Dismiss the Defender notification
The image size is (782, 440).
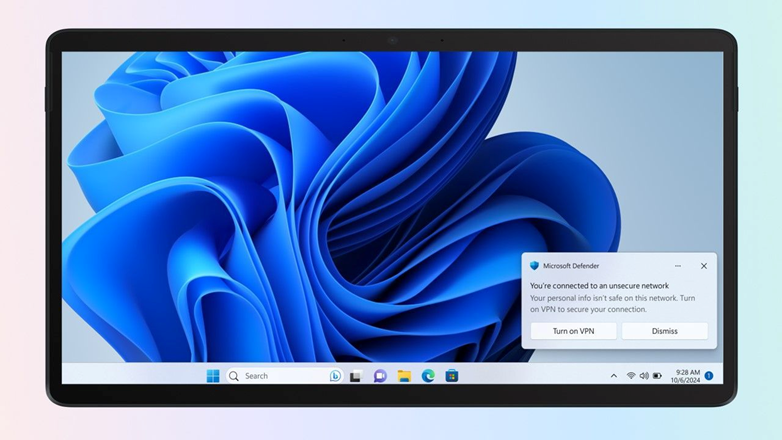664,331
